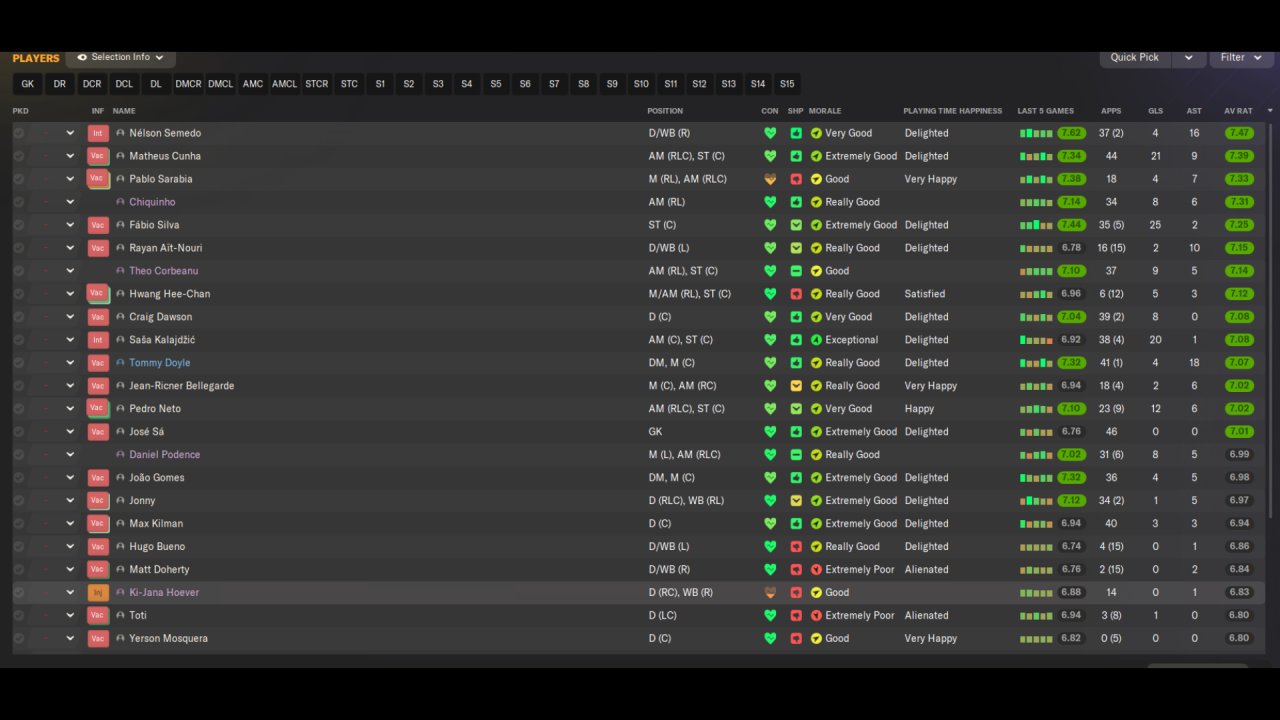Click the Vac status badge for Matheus Cunha

click(x=97, y=156)
